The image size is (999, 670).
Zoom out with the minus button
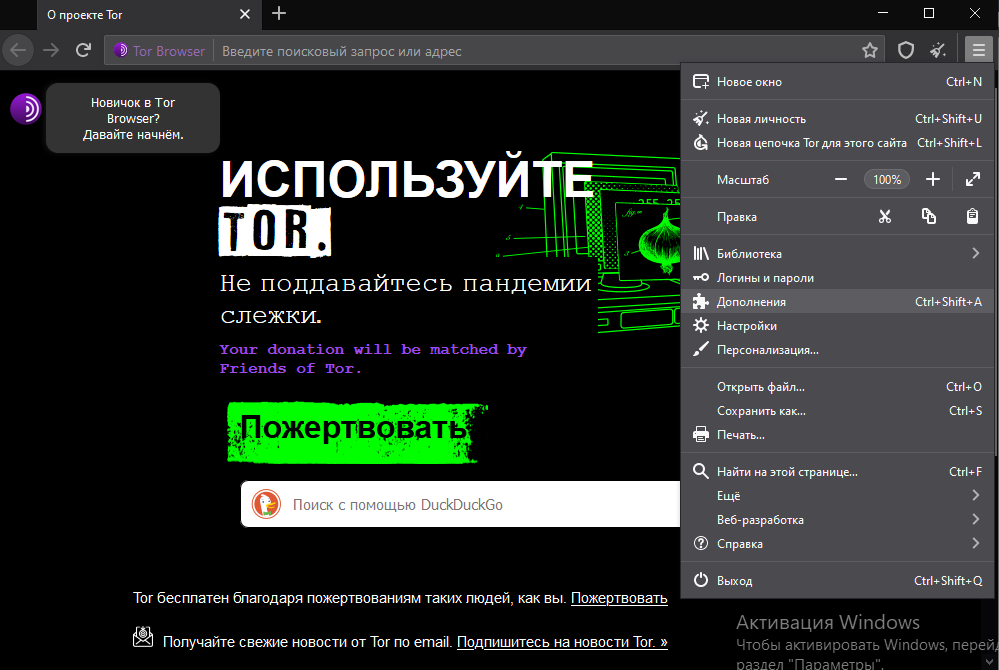pos(841,180)
